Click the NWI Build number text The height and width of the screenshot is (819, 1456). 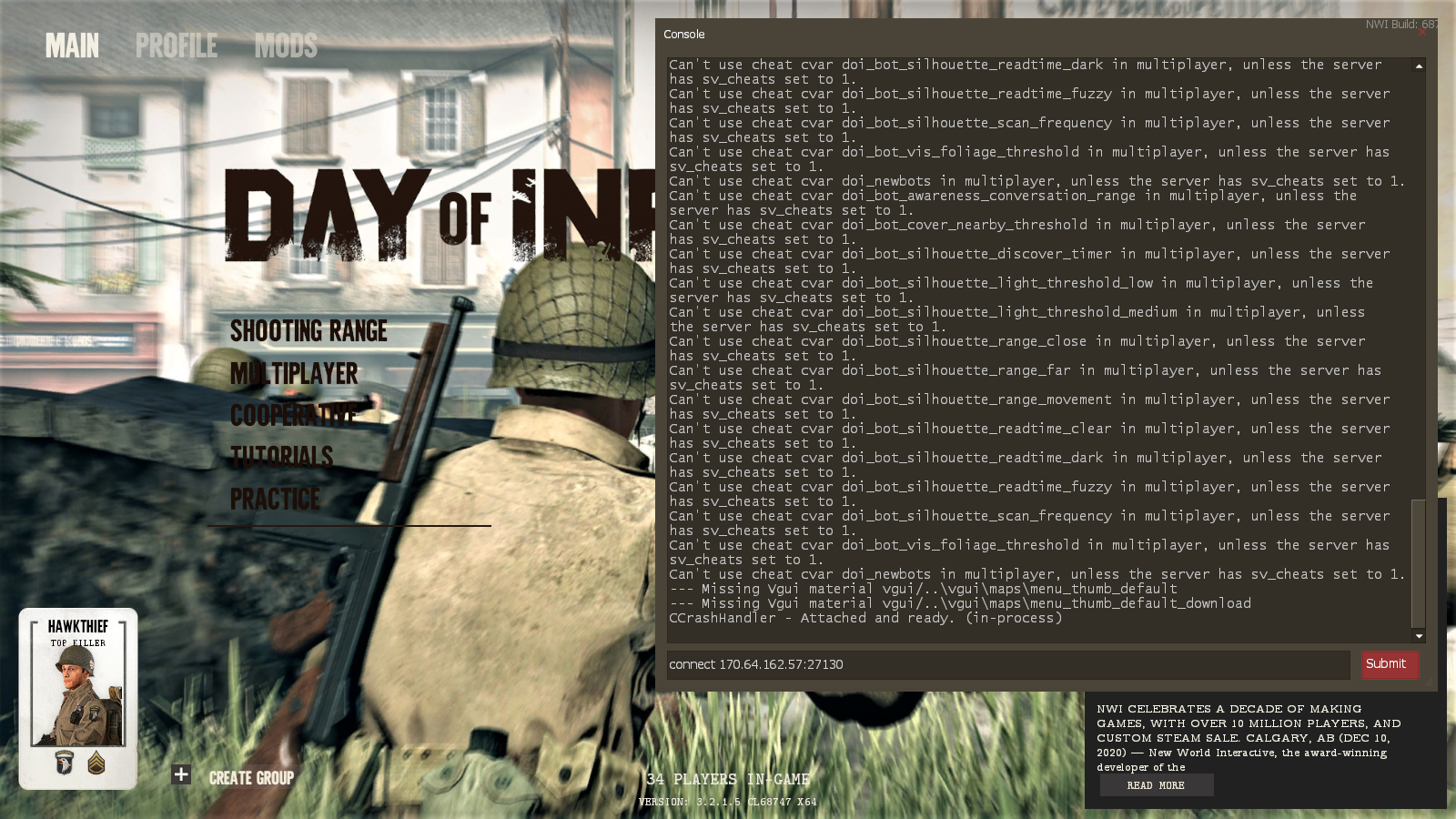[x=1401, y=25]
